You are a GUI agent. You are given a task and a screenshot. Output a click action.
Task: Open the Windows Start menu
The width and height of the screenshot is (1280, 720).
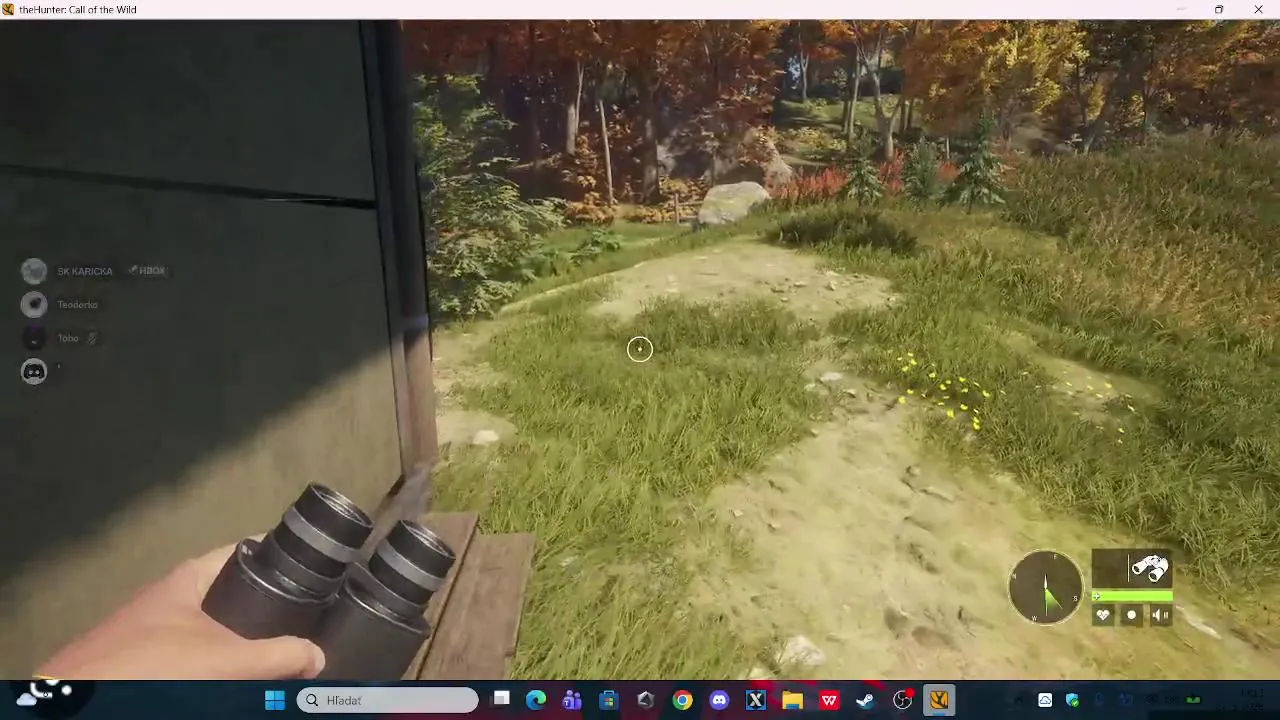(275, 700)
